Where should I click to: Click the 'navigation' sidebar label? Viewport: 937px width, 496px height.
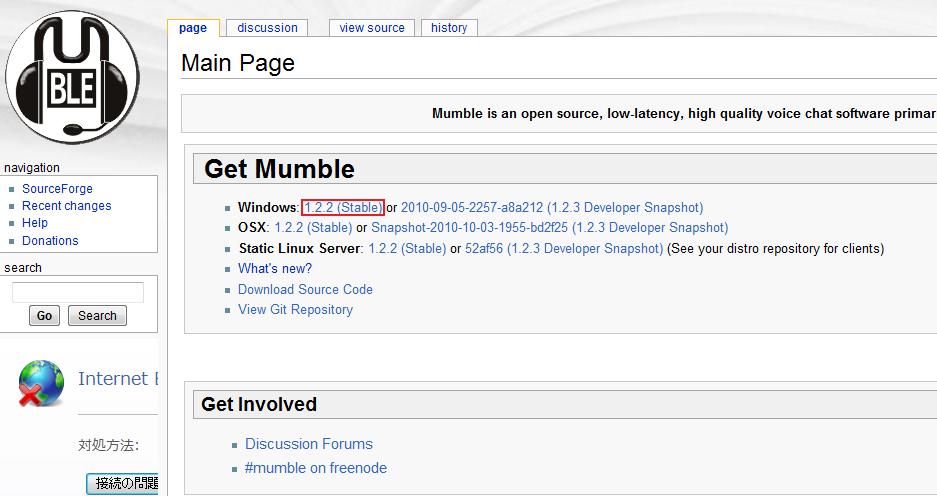point(32,168)
